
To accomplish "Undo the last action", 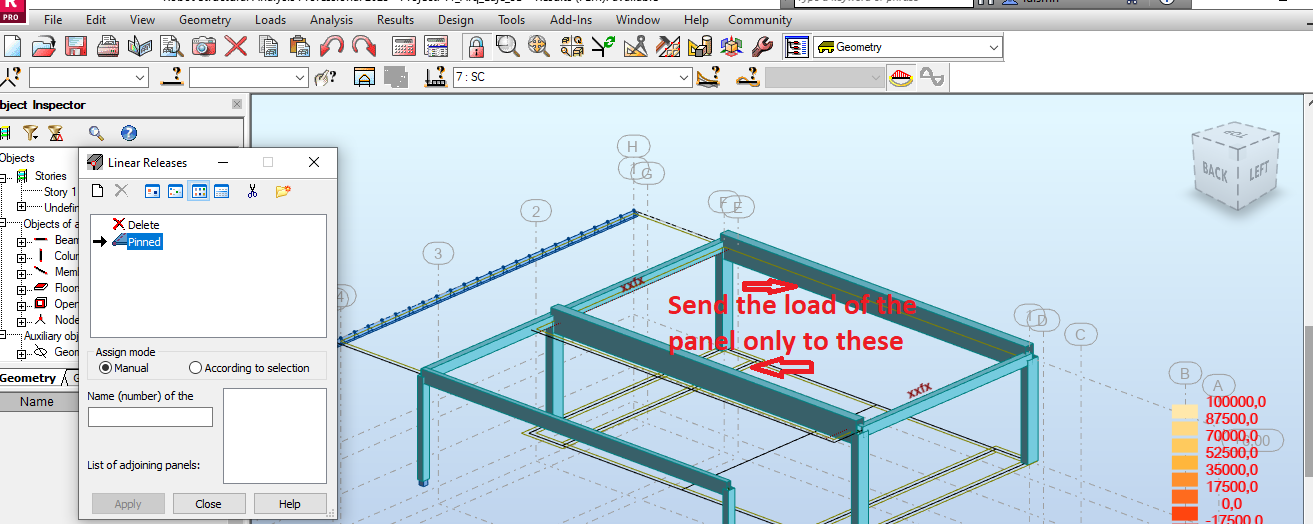I will pos(332,46).
